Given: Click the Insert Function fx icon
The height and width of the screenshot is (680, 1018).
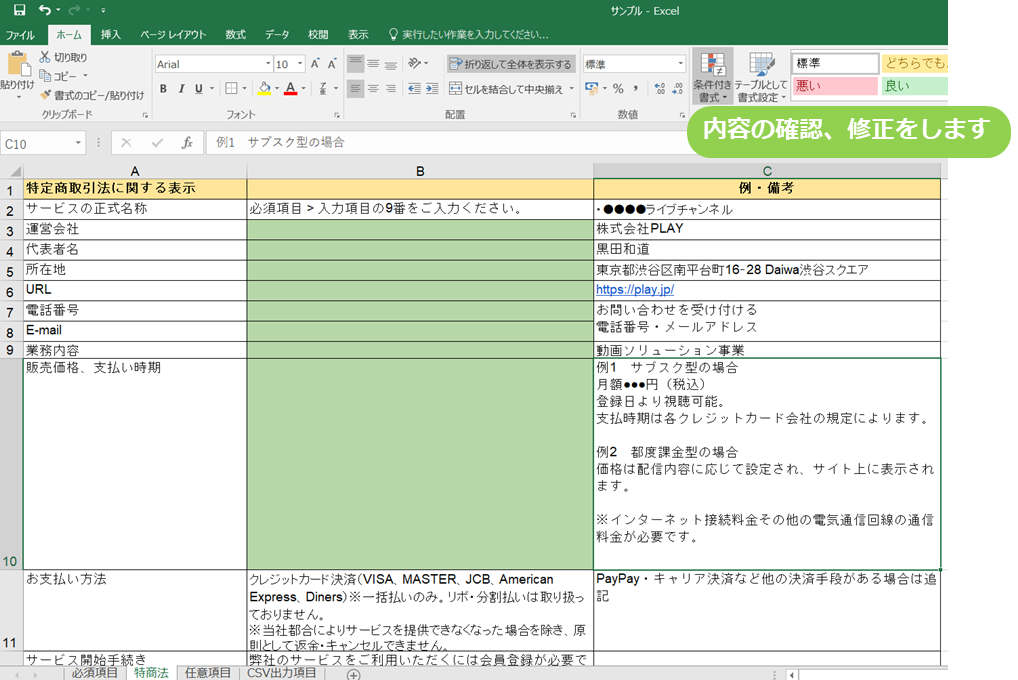Looking at the screenshot, I should click(x=187, y=143).
